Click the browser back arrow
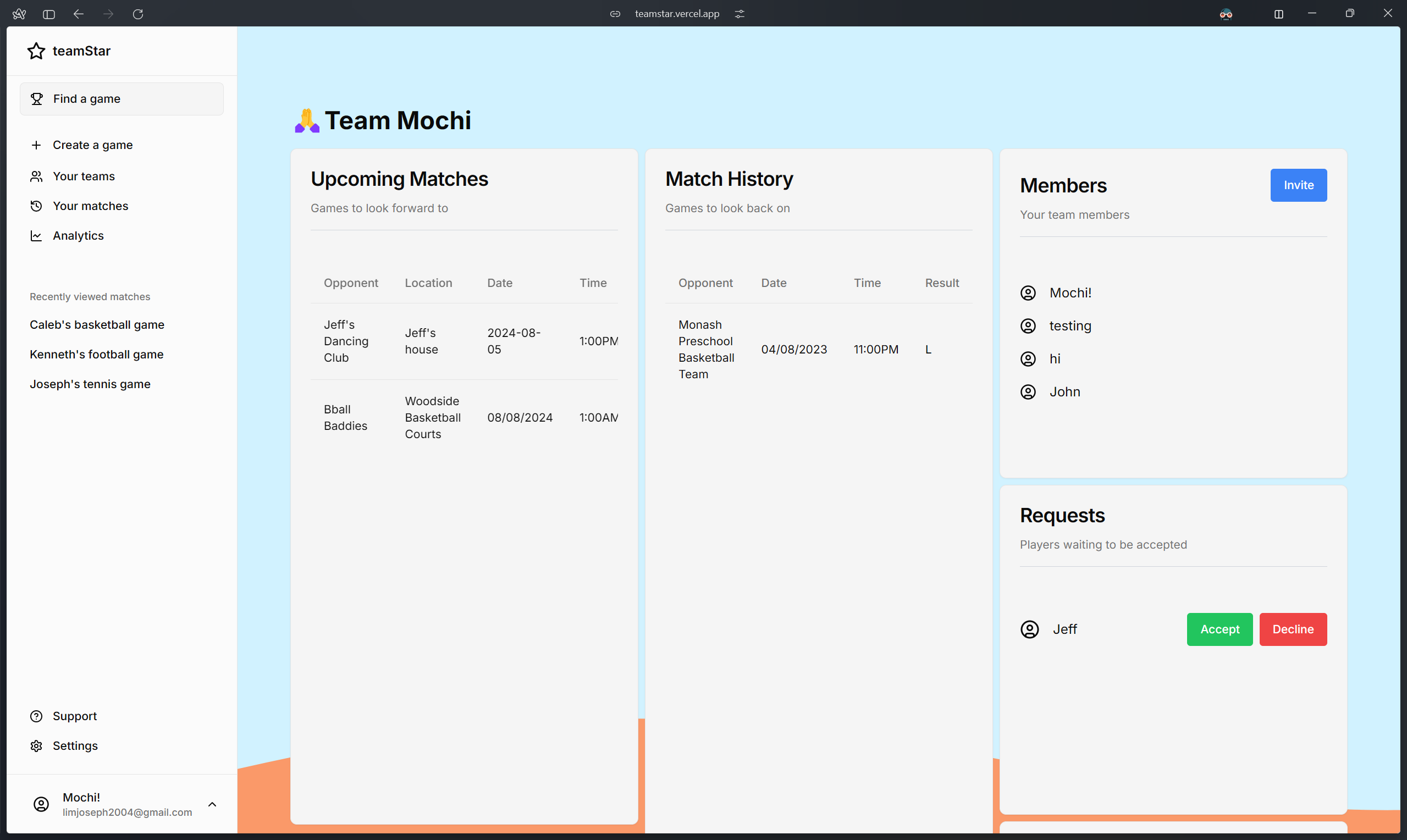 click(x=79, y=14)
